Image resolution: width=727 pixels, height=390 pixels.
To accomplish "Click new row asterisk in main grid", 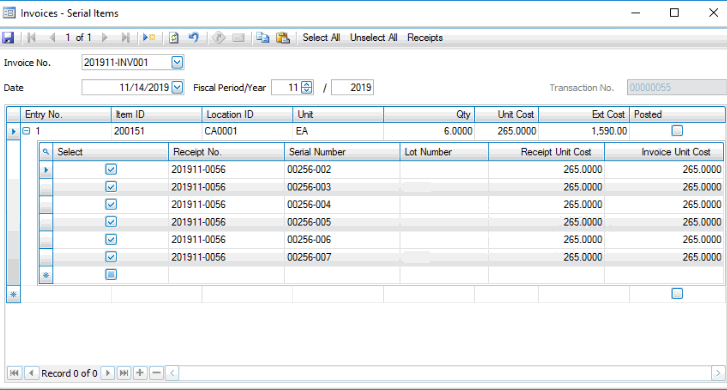I will [x=13, y=294].
